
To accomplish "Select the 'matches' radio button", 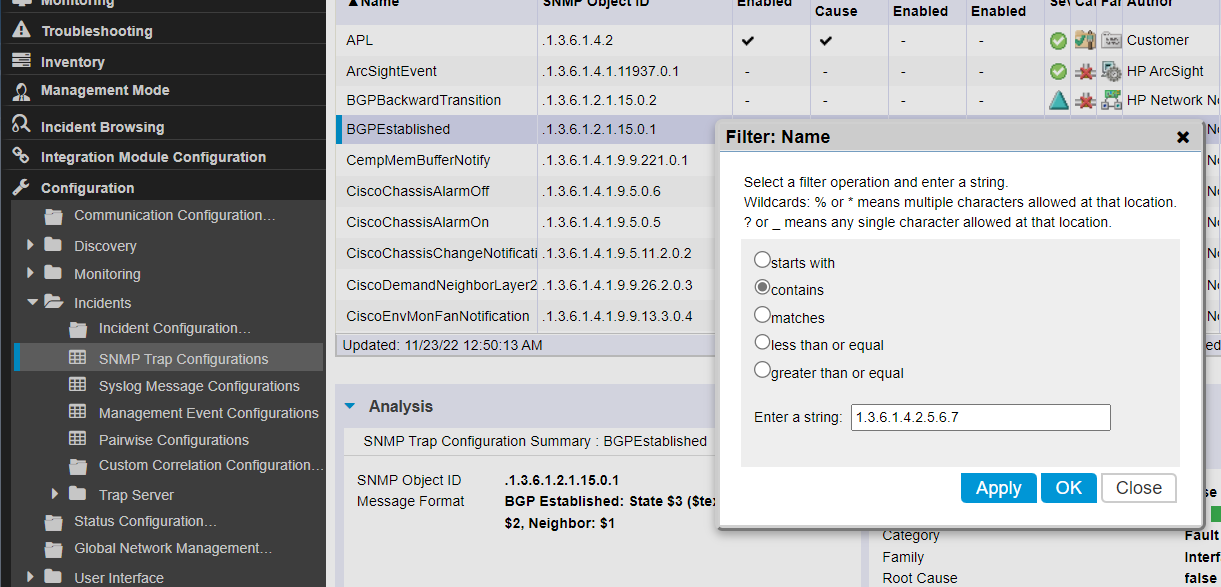I will (x=763, y=315).
